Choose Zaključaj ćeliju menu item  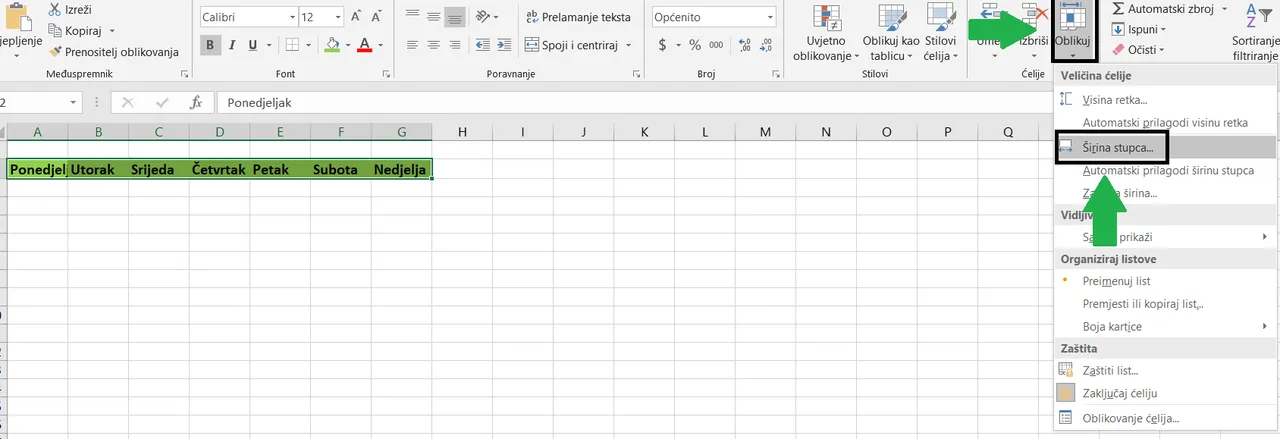pyautogui.click(x=1166, y=394)
